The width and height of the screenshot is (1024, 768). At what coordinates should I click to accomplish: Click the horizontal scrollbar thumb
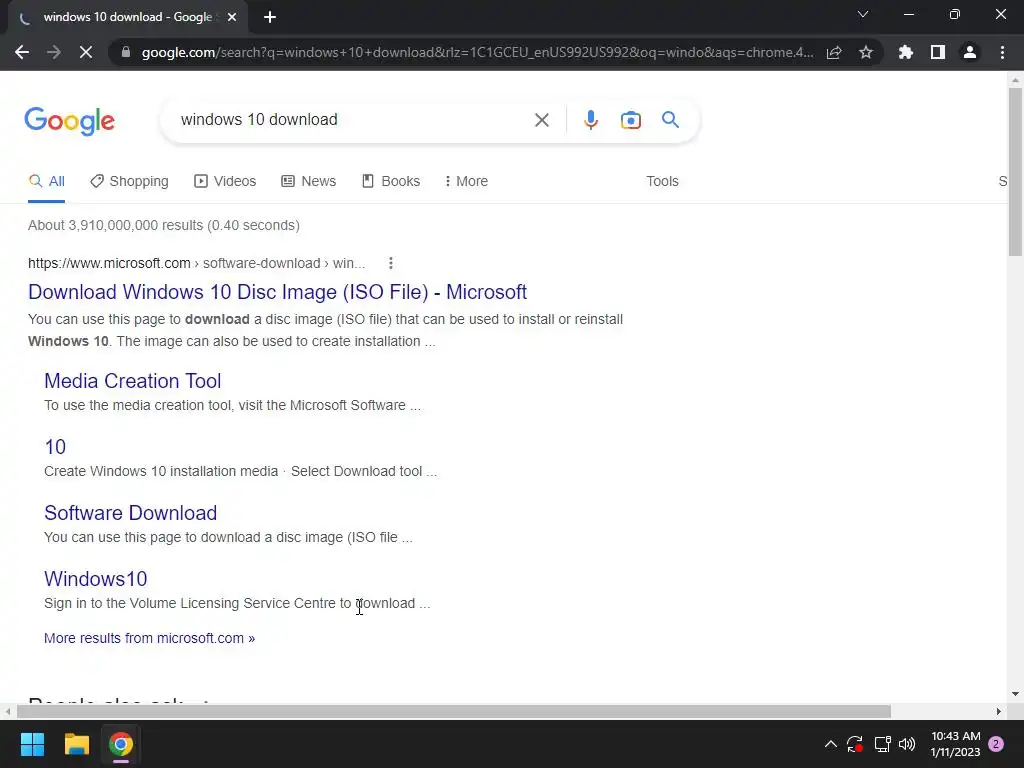[453, 711]
